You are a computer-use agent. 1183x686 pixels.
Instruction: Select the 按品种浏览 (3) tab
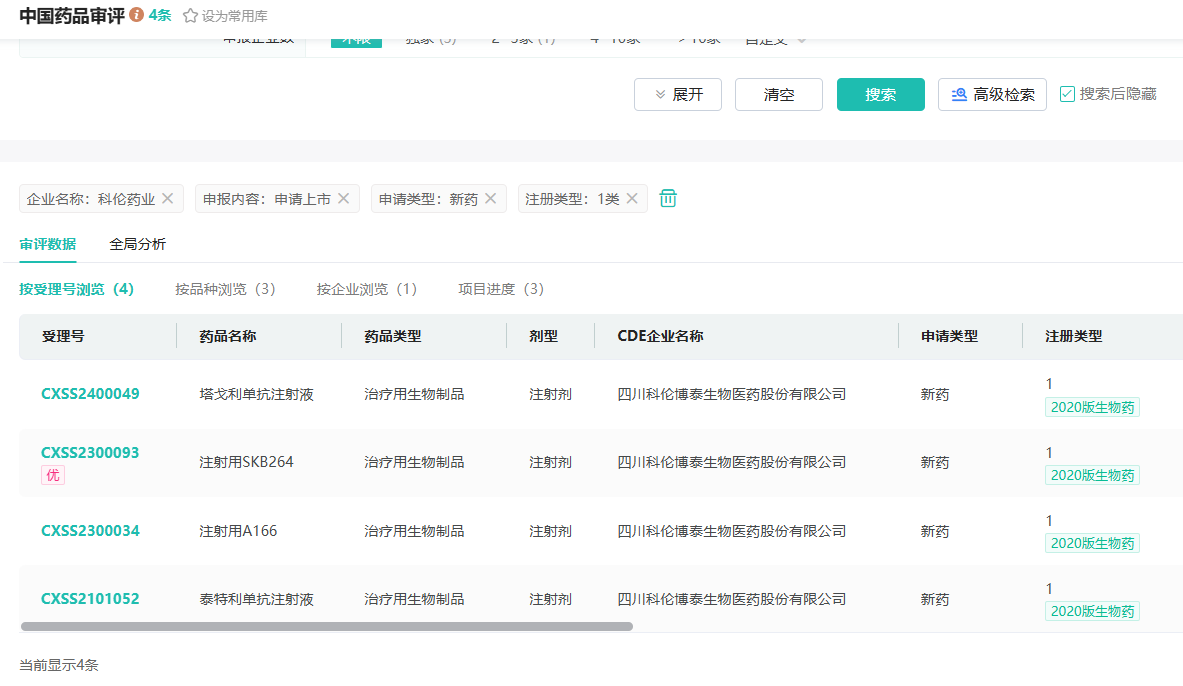tap(225, 289)
